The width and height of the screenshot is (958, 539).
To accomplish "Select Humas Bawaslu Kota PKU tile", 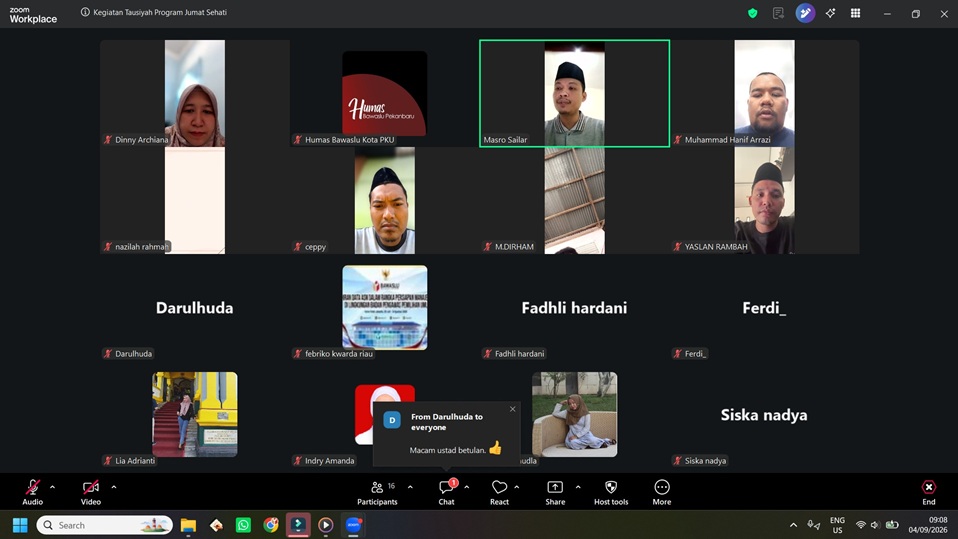I will (385, 94).
